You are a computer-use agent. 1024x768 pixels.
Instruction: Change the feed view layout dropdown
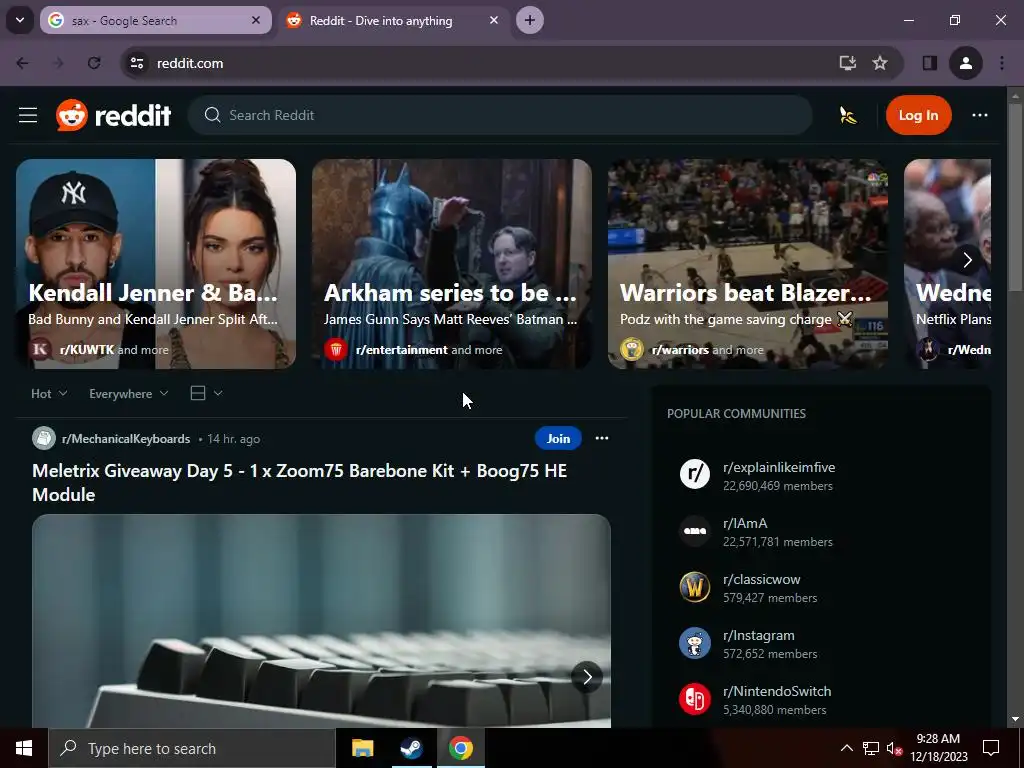[206, 393]
